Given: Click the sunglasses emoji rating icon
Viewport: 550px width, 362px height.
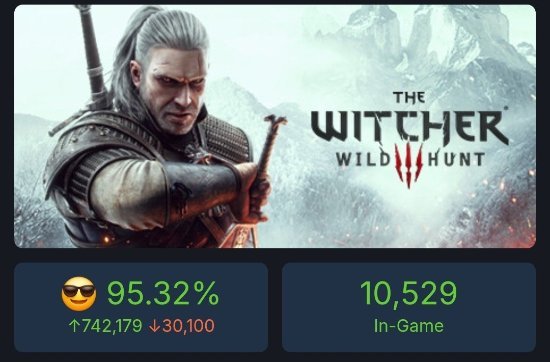Looking at the screenshot, I should click(x=79, y=294).
